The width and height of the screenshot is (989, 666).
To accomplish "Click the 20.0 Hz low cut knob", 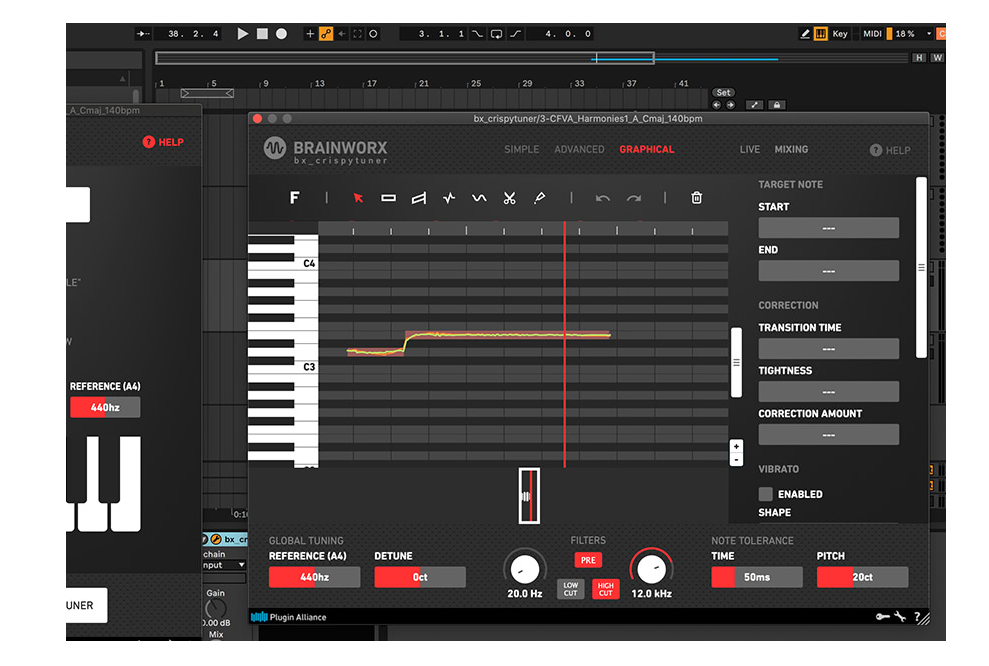I will click(x=524, y=568).
